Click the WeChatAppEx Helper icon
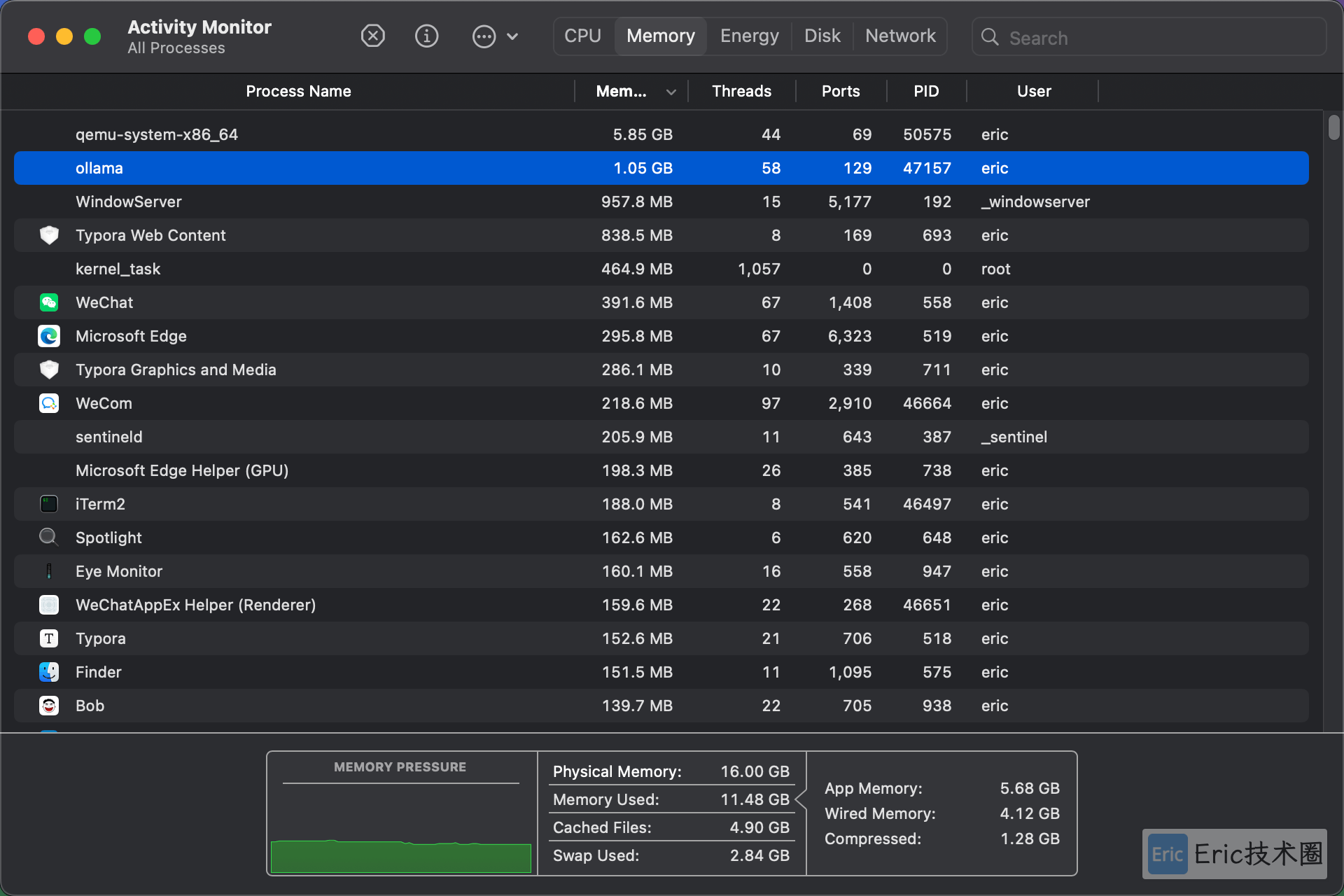The width and height of the screenshot is (1344, 896). tap(49, 605)
